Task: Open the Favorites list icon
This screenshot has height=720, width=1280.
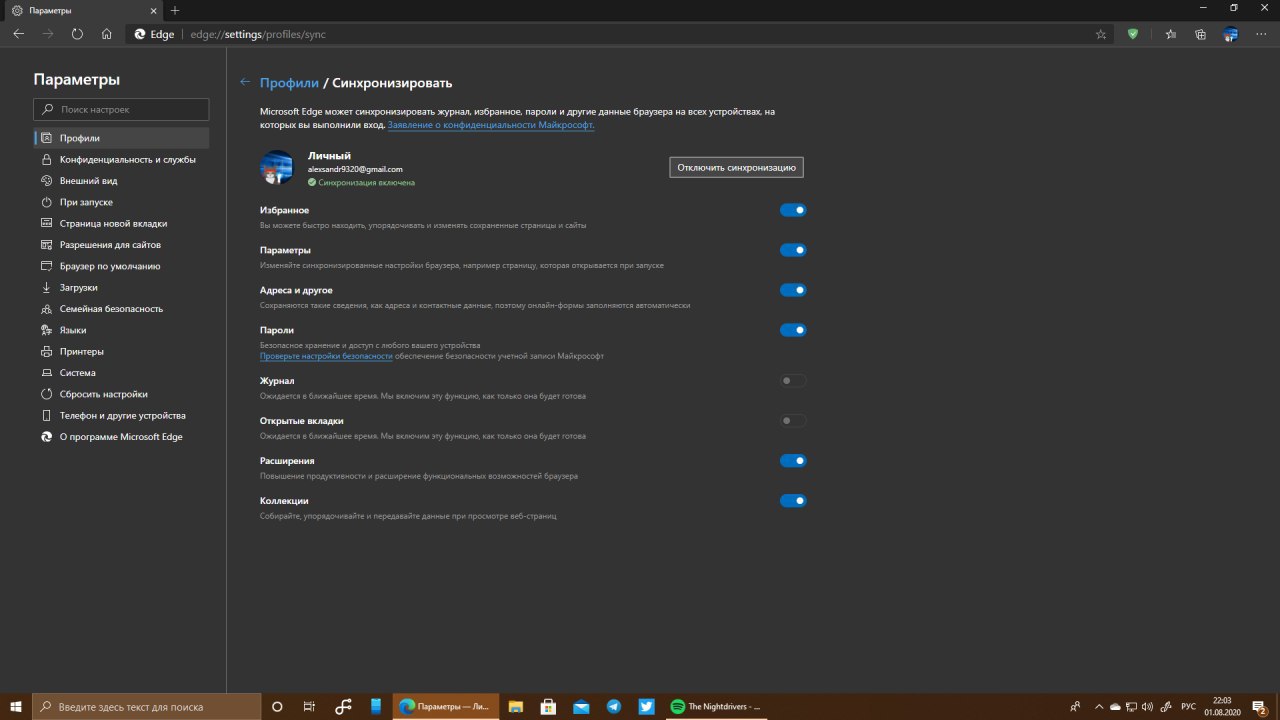Action: [1171, 34]
